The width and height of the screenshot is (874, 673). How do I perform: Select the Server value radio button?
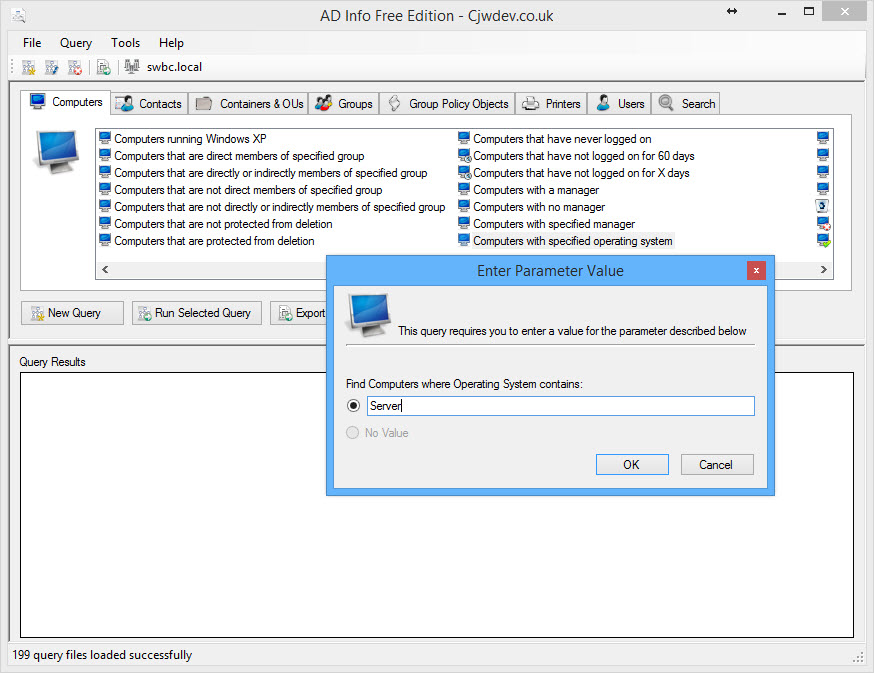pos(353,405)
